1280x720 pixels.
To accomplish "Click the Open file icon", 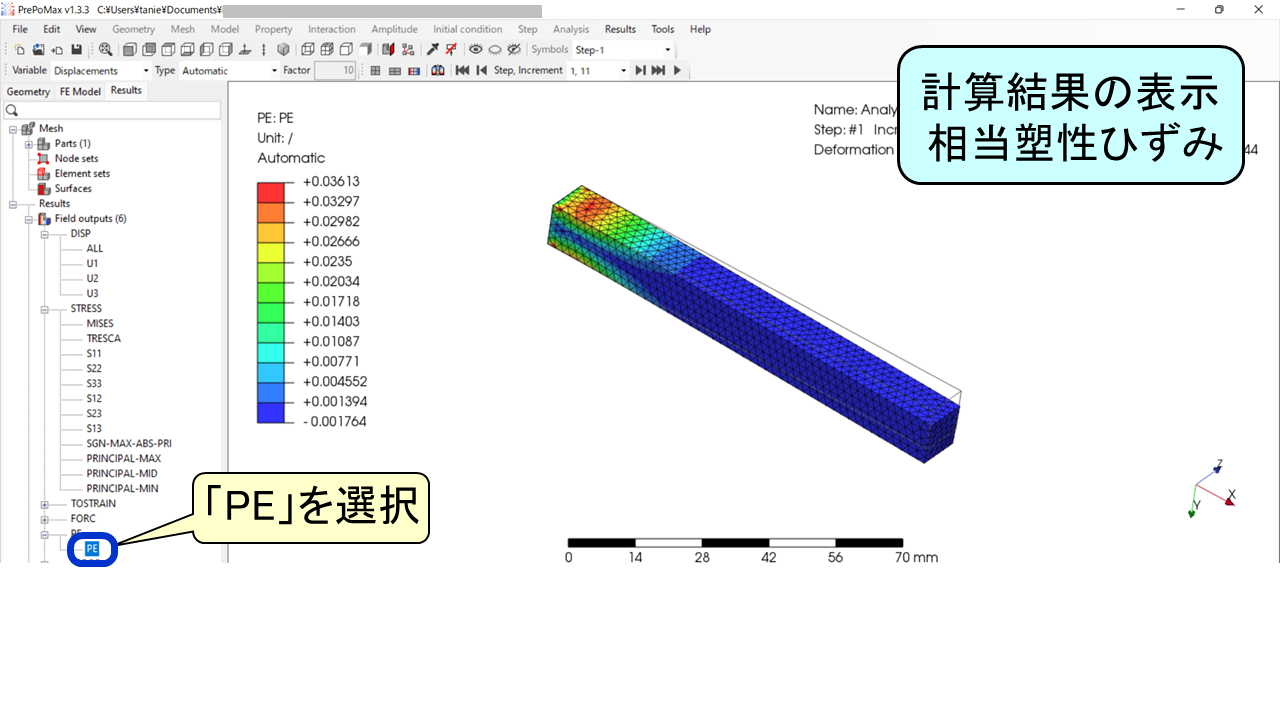I will tap(38, 50).
